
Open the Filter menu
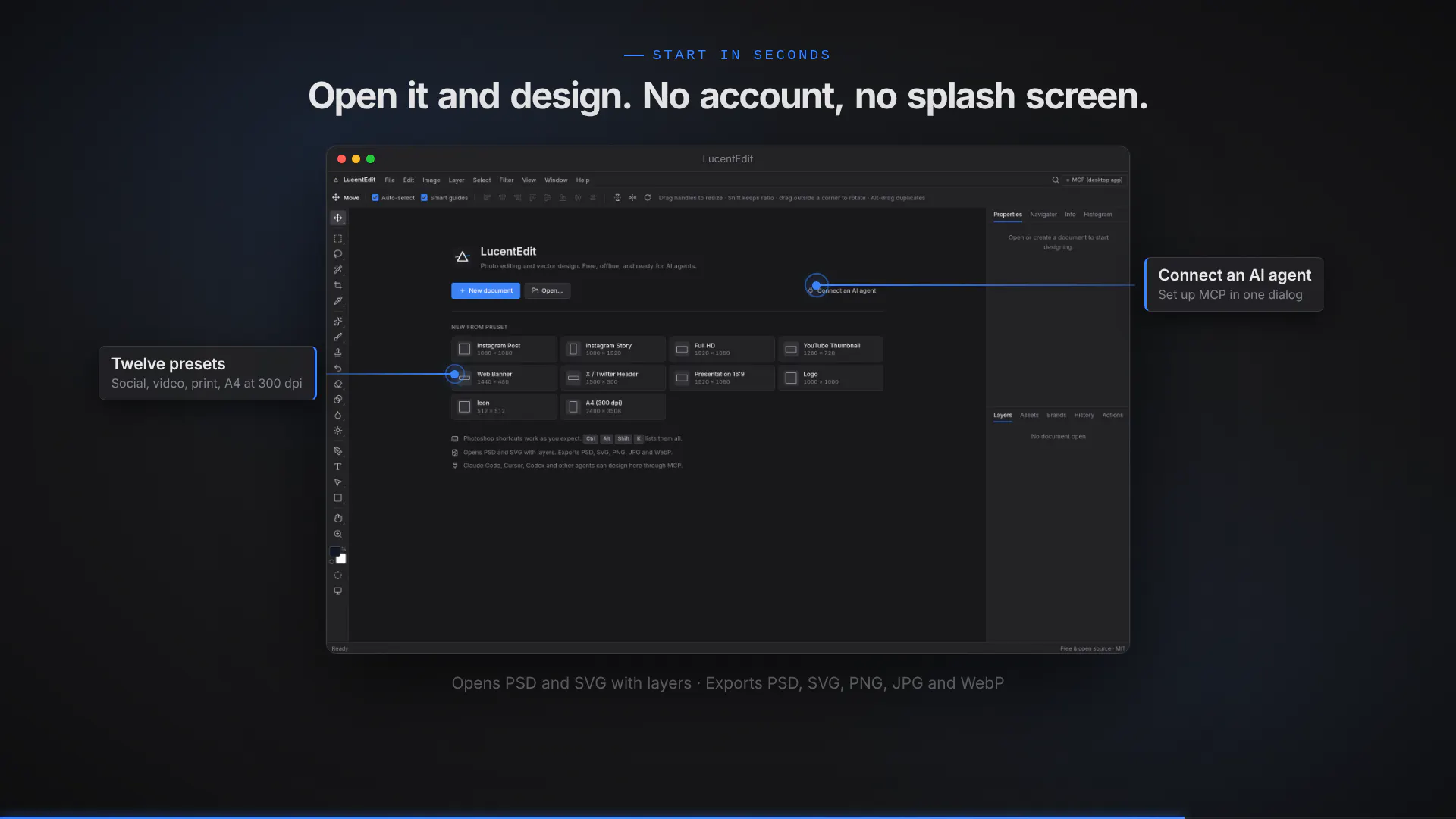pos(507,180)
